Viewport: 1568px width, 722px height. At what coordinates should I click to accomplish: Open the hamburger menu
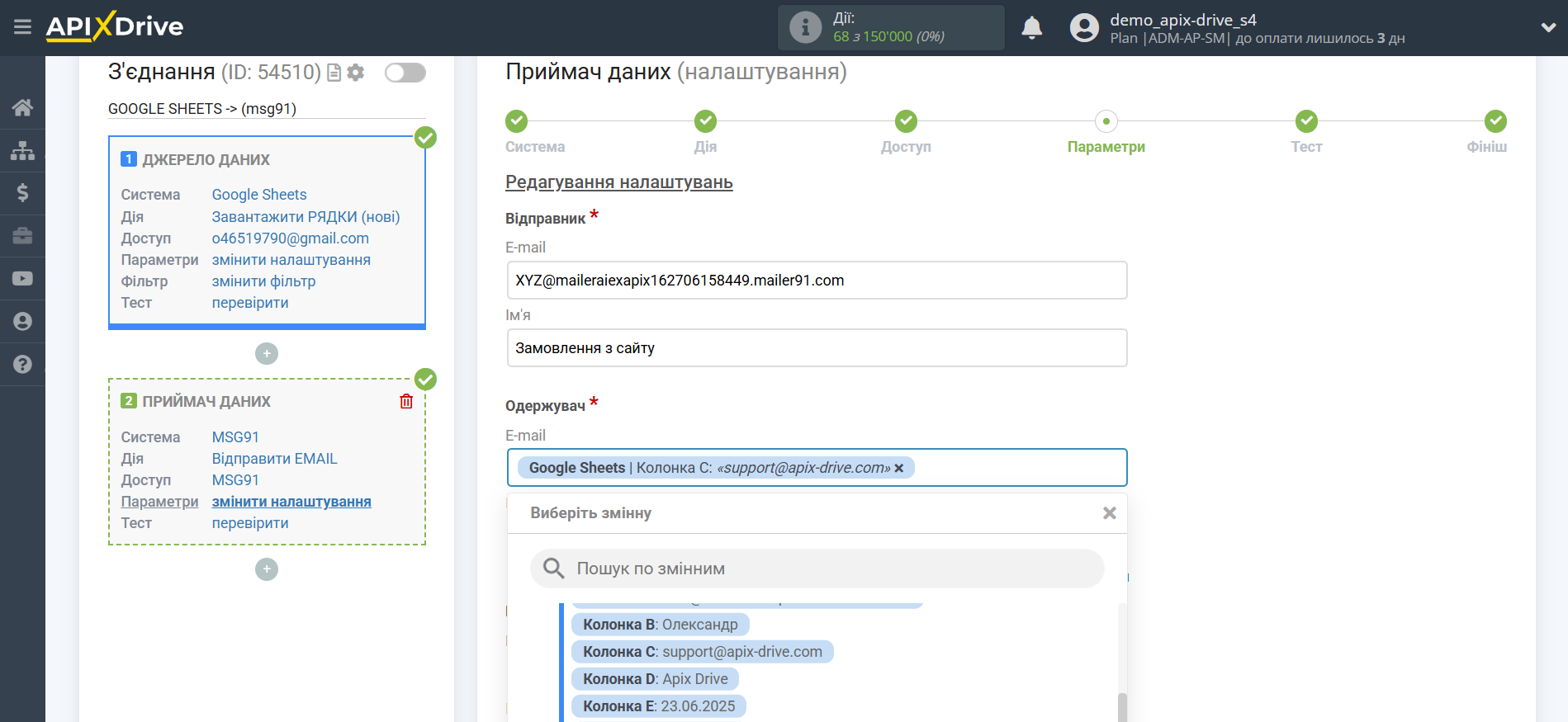point(22,27)
